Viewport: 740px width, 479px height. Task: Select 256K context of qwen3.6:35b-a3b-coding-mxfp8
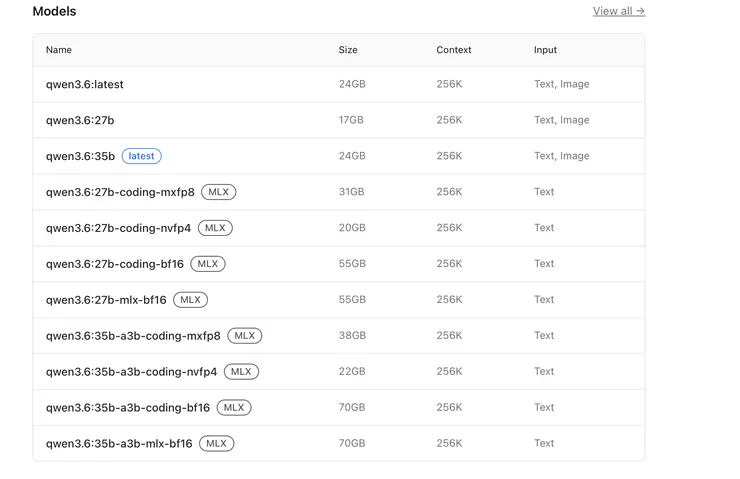449,335
